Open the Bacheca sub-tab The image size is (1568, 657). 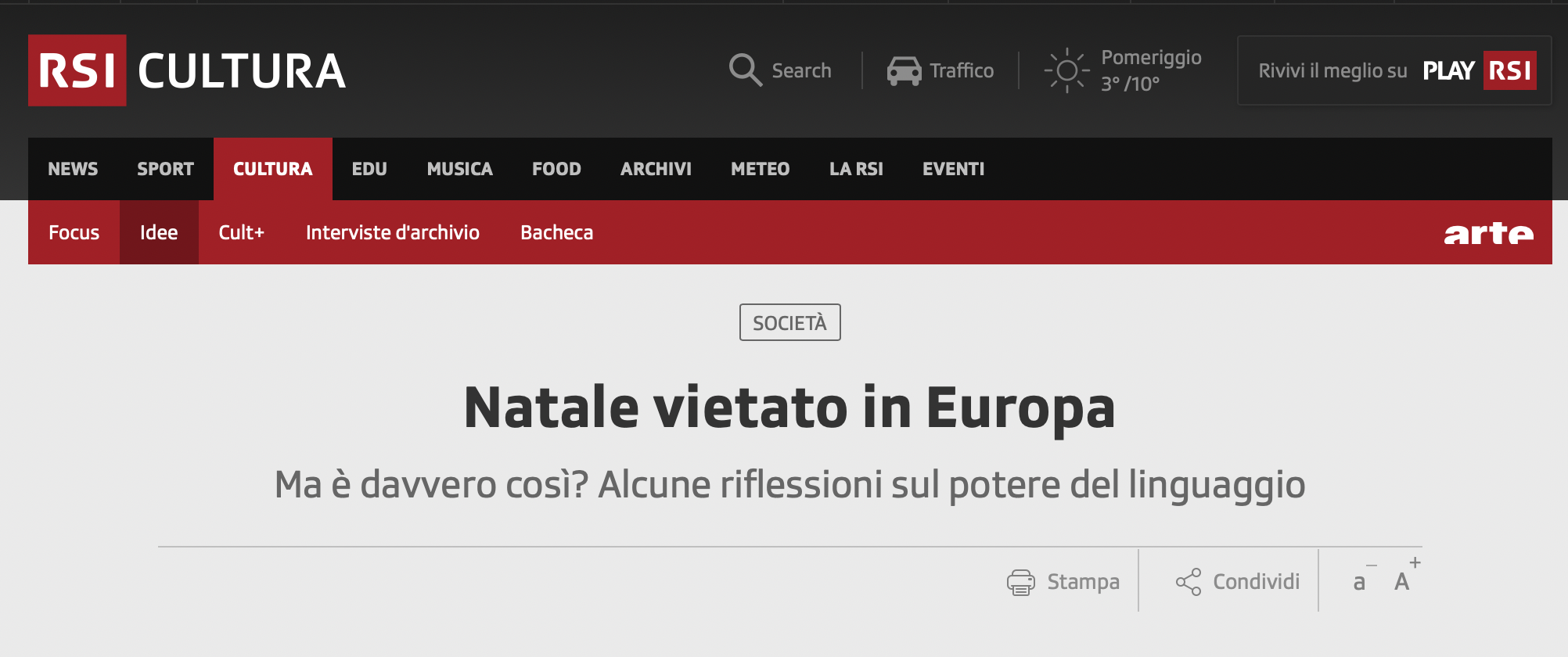pos(556,233)
